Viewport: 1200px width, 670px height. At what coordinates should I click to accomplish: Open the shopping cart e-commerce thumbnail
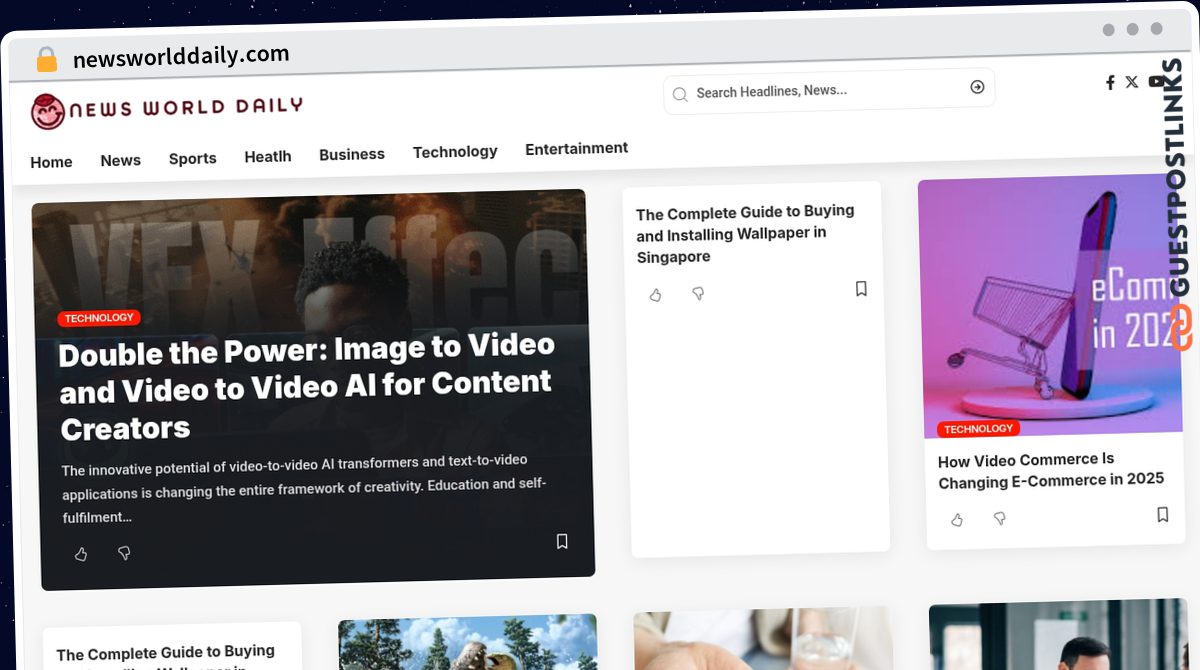pos(1049,305)
